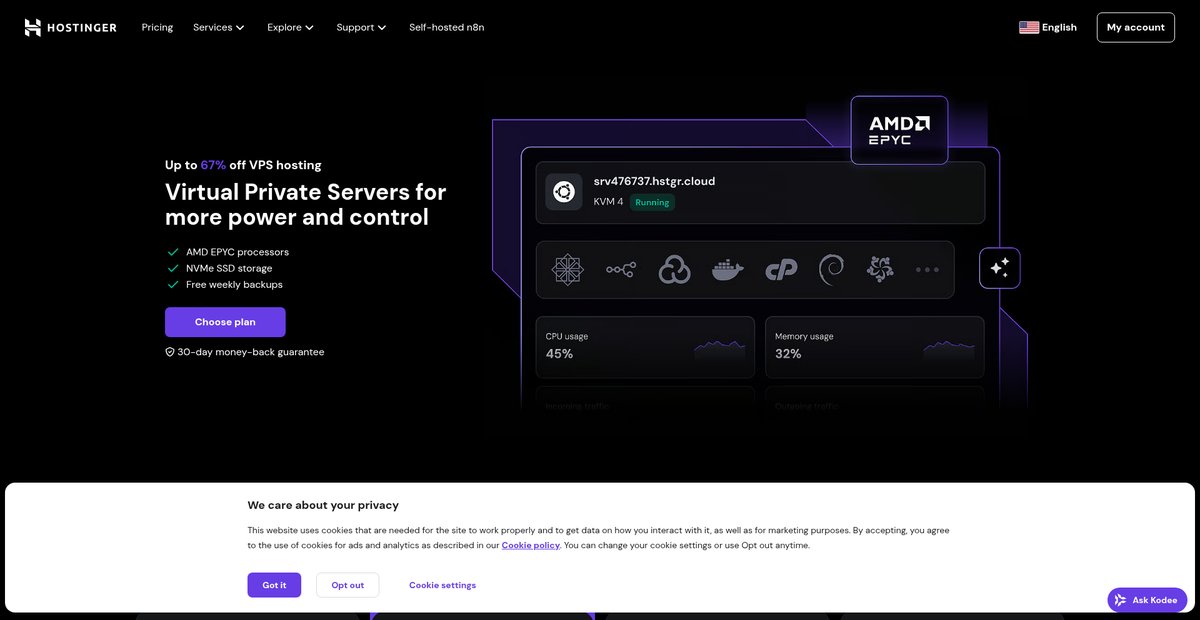The height and width of the screenshot is (620, 1200).
Task: Click the NVMe SSD storage checkmark
Action: (x=173, y=268)
